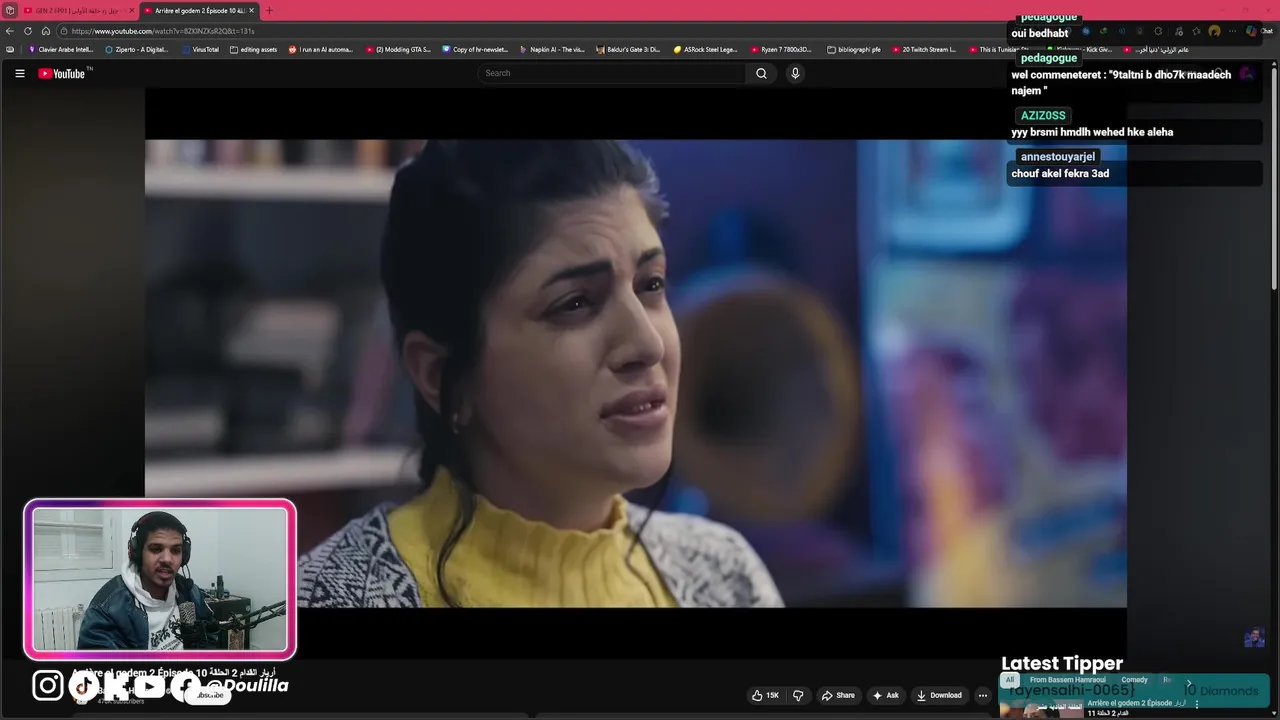Open browser settings and more menu
This screenshot has width=1280, height=720.
pyautogui.click(x=1232, y=31)
